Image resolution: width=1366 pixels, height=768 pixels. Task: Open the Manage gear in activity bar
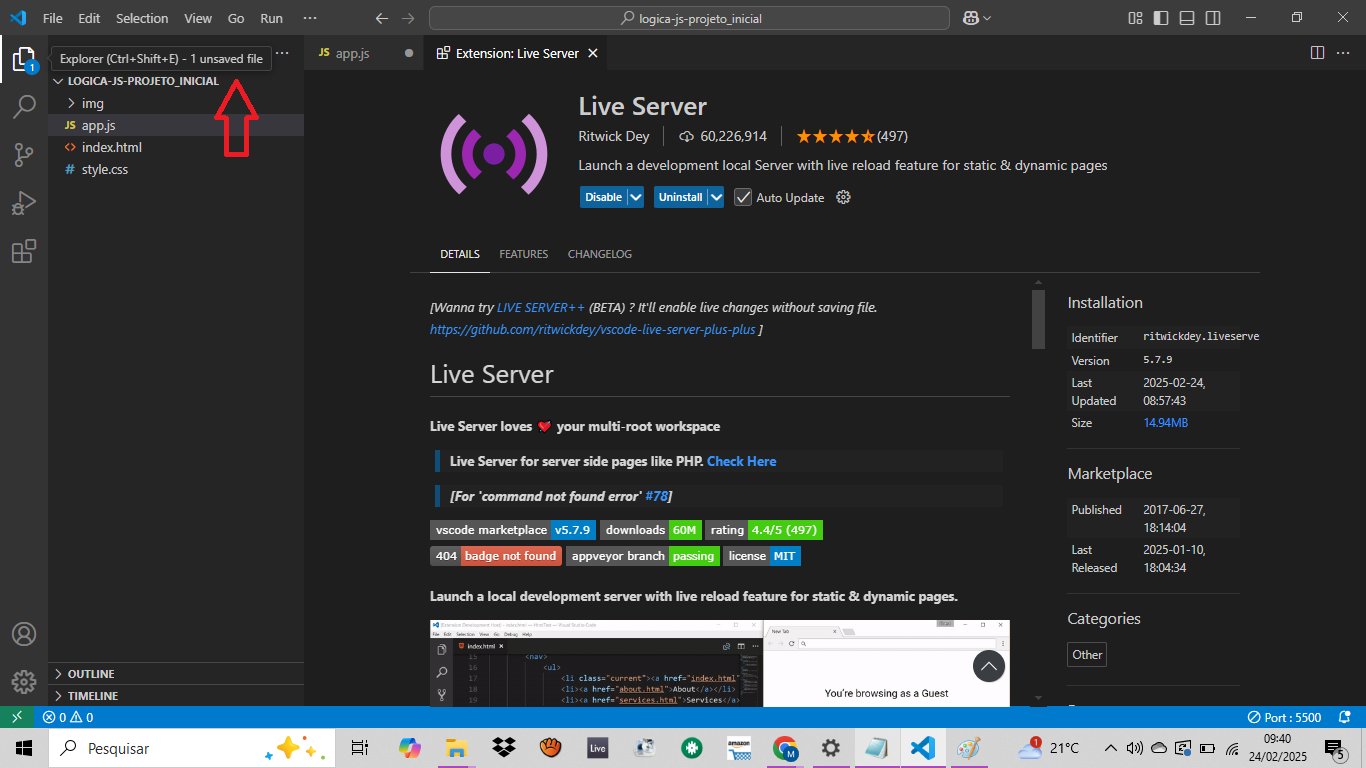pyautogui.click(x=23, y=681)
